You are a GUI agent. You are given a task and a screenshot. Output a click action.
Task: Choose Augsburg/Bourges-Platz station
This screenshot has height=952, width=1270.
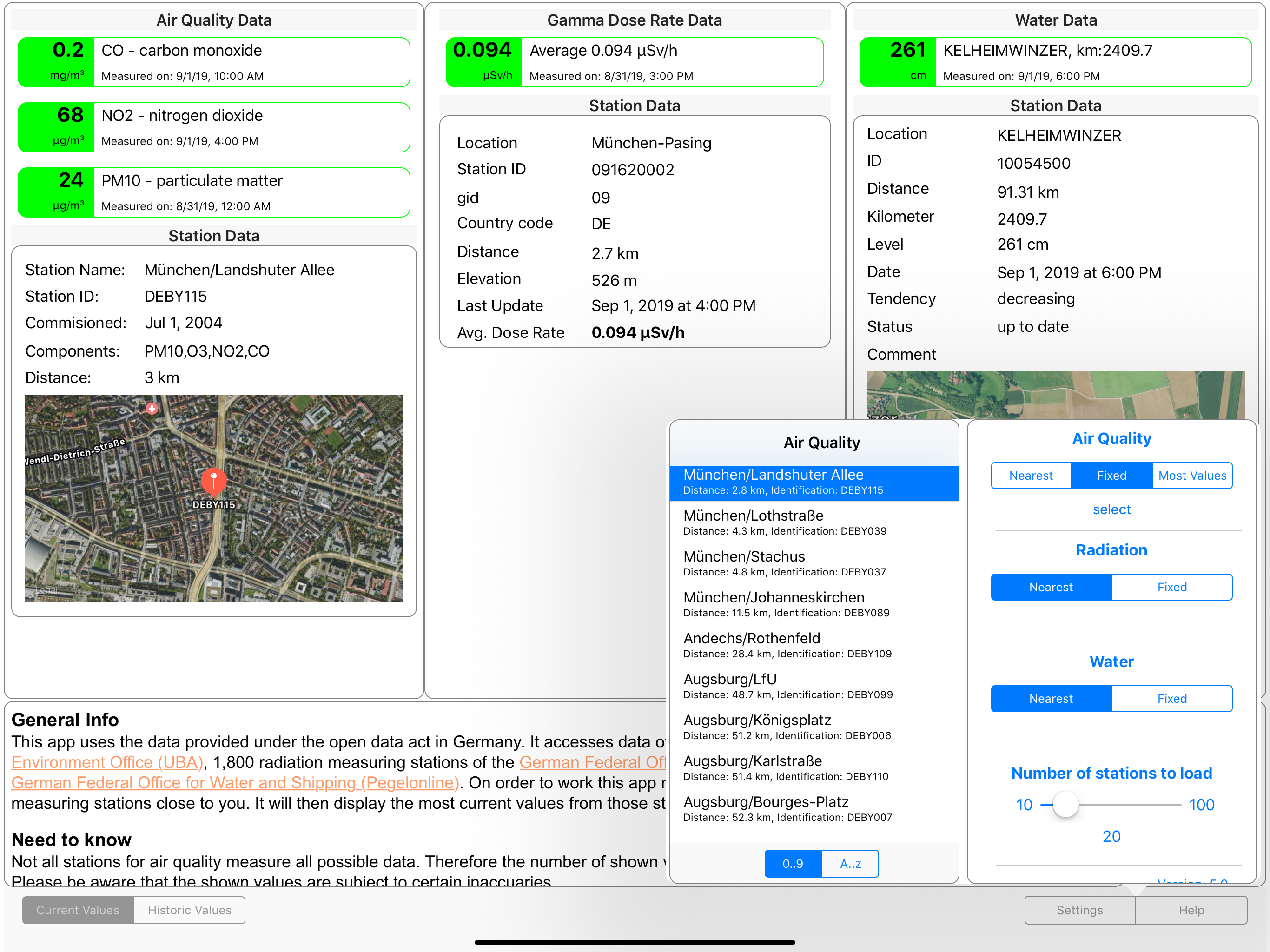coord(814,808)
